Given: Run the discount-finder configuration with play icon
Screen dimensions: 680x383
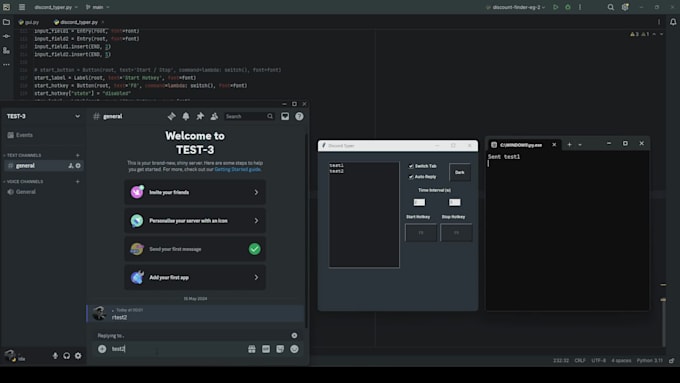Looking at the screenshot, I should 556,7.
